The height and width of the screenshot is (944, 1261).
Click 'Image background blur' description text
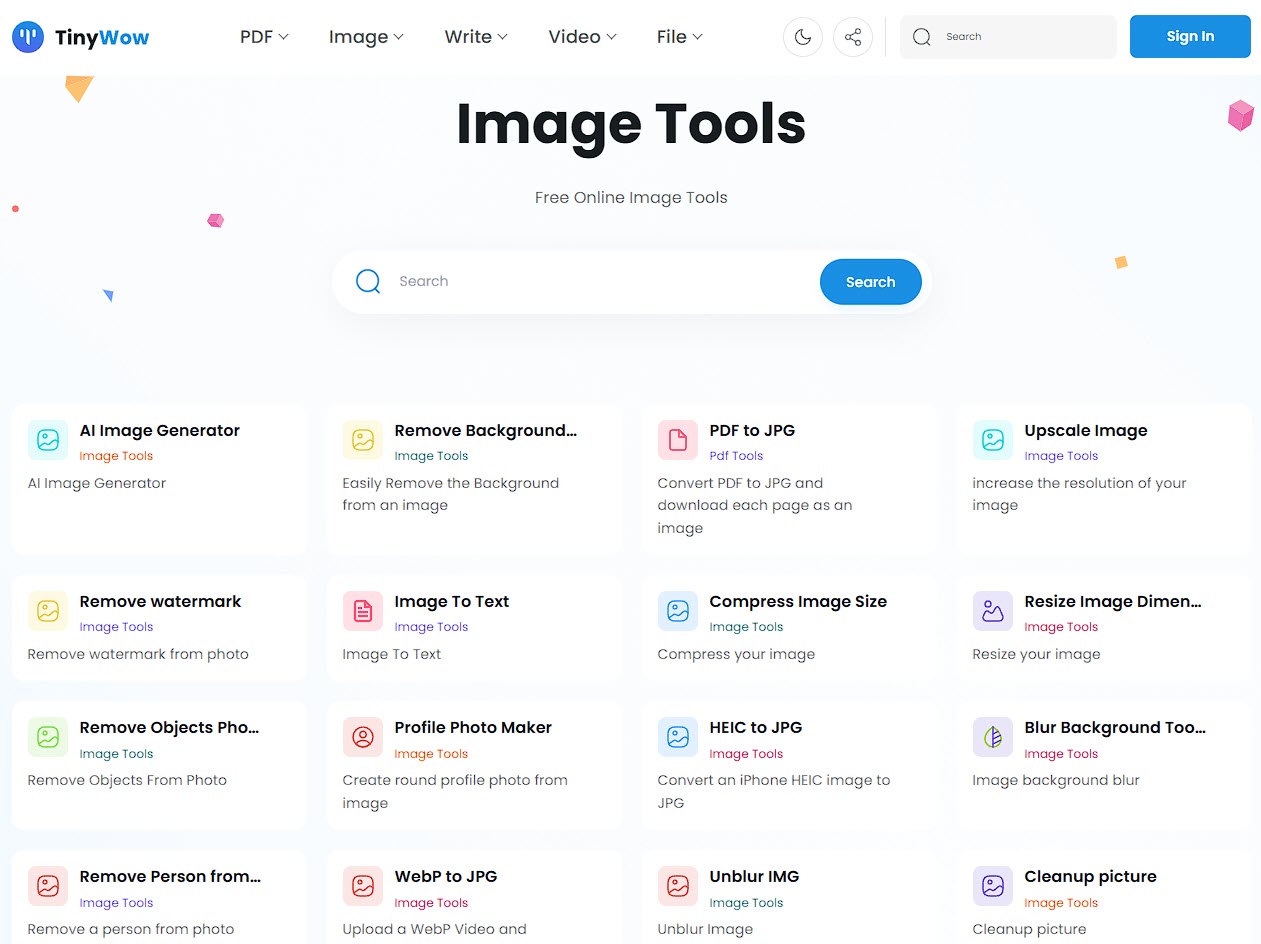pos(1056,780)
